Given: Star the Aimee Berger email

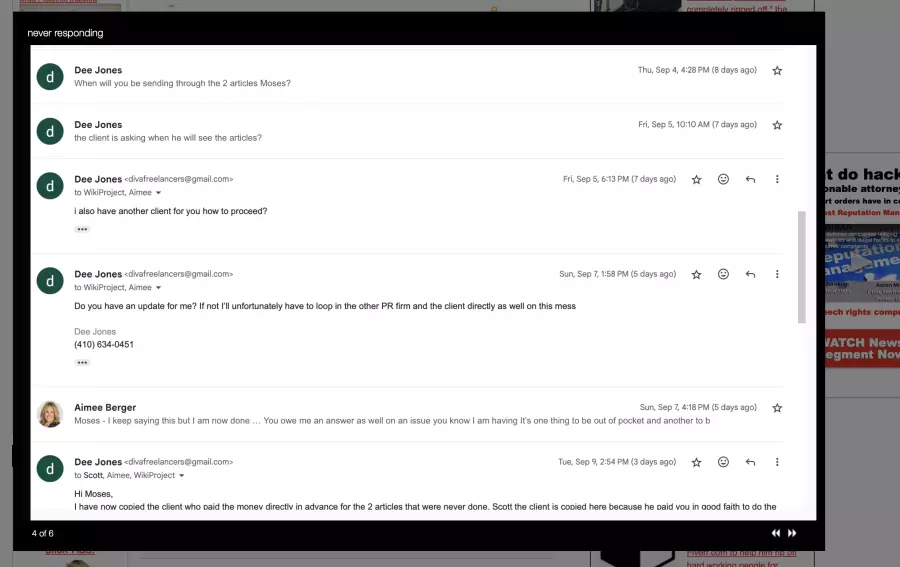Looking at the screenshot, I should pos(777,408).
